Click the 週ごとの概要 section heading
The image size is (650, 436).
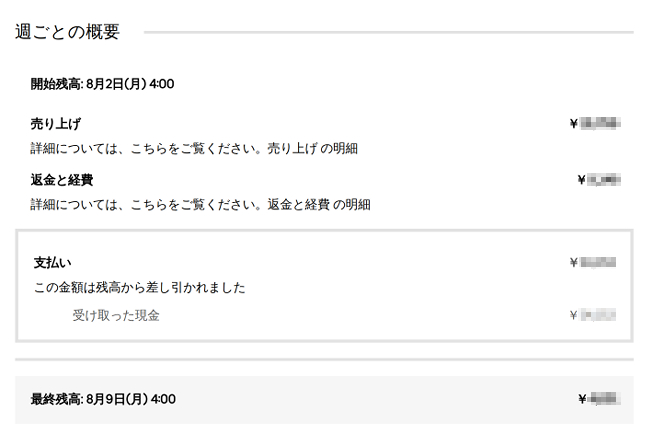[x=67, y=32]
